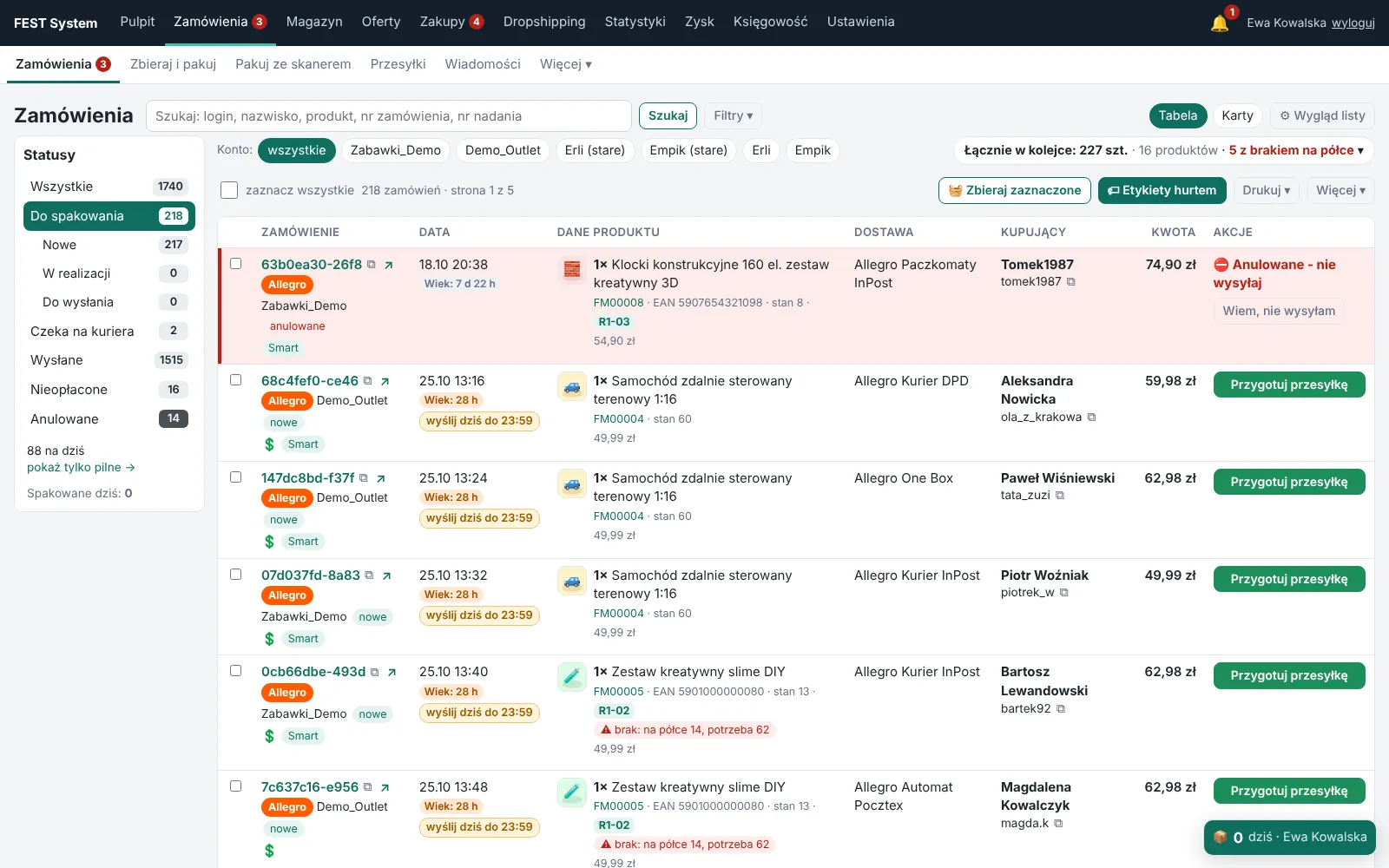Viewport: 1389px width, 868px height.
Task: Copy order ID 68c4fef0-ce46
Action: pos(368,381)
